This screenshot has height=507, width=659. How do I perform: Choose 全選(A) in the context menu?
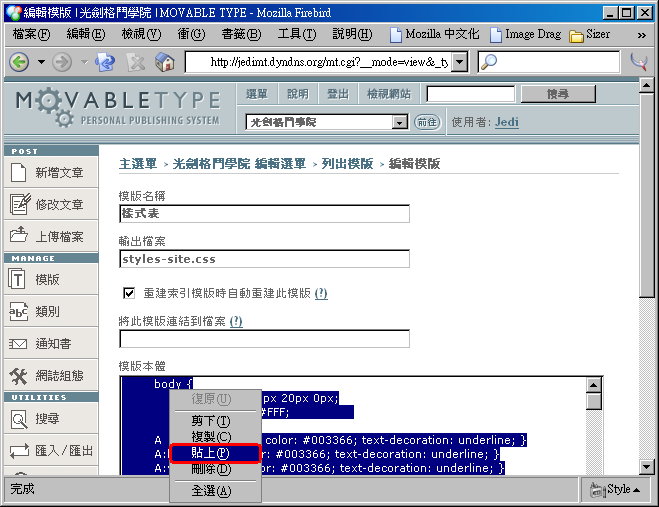pos(216,491)
